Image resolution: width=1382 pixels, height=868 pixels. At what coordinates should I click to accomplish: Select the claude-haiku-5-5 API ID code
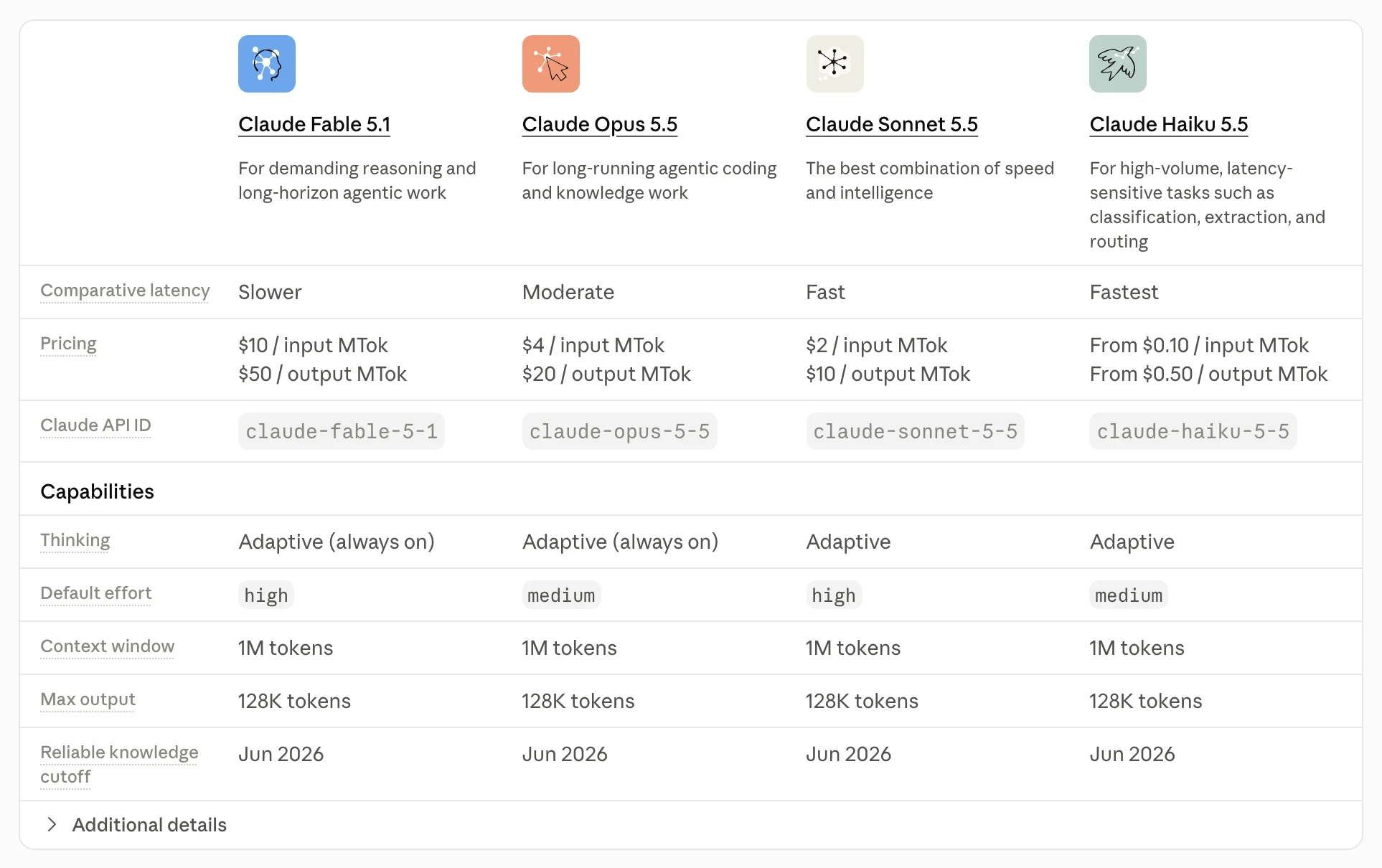tap(1193, 431)
